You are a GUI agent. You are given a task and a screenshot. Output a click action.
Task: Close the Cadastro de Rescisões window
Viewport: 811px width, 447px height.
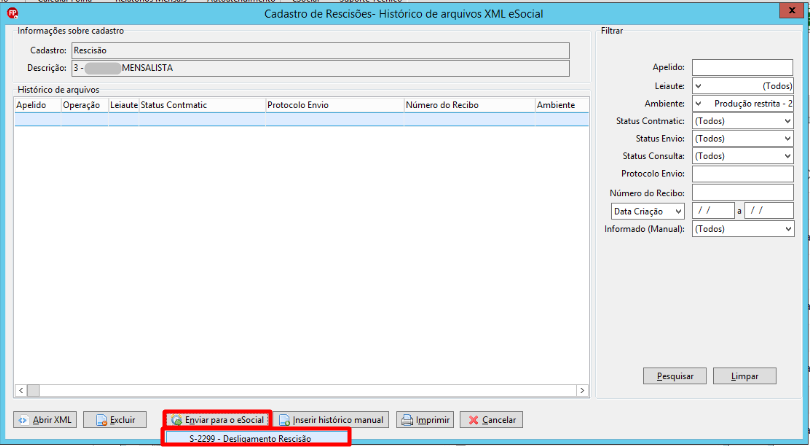tap(792, 10)
